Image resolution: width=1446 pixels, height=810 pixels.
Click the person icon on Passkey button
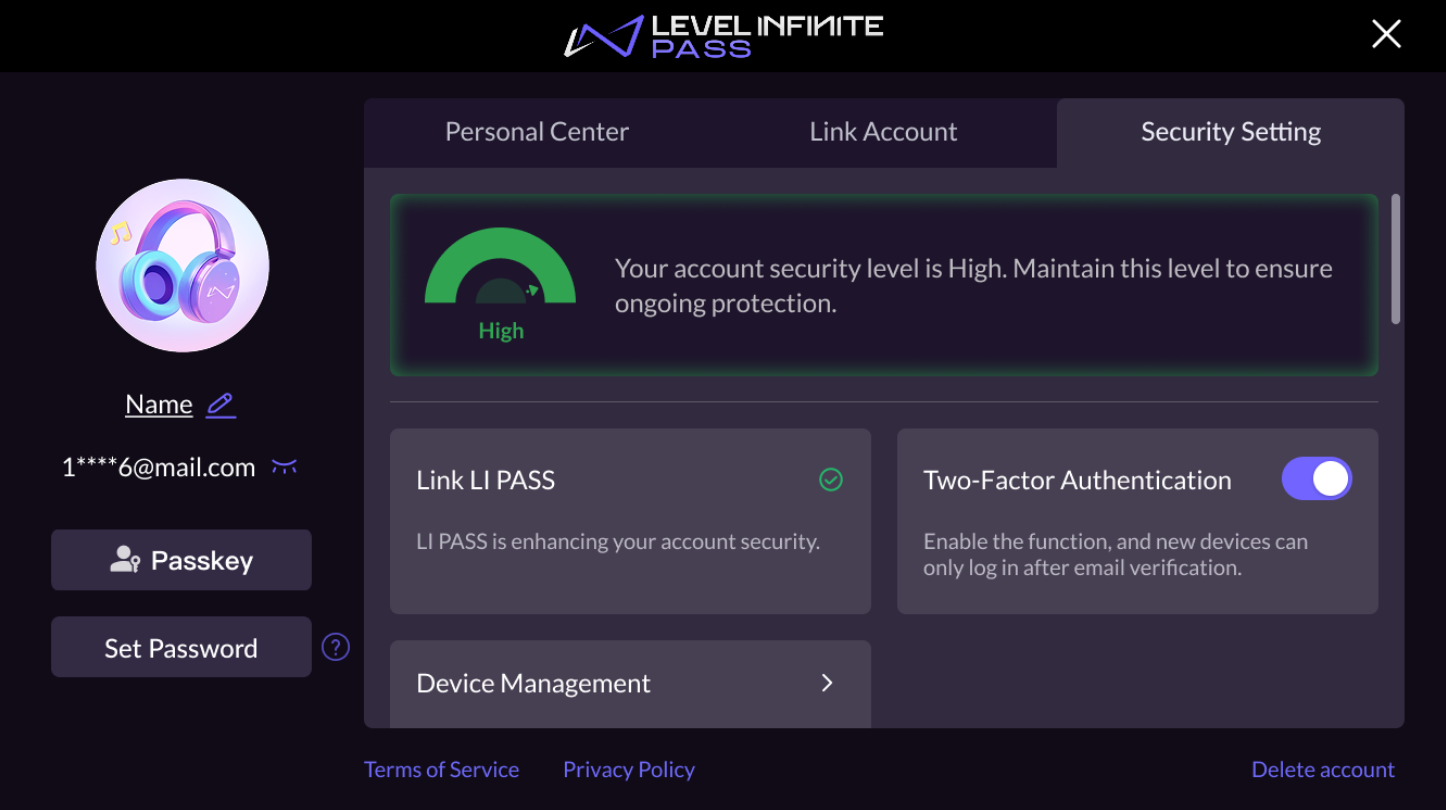click(123, 560)
